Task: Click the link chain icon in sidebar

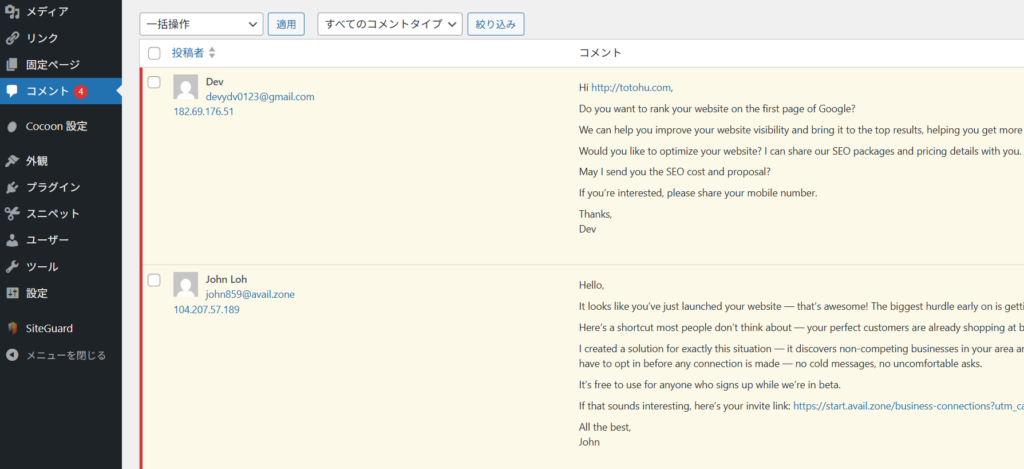Action: (x=12, y=38)
